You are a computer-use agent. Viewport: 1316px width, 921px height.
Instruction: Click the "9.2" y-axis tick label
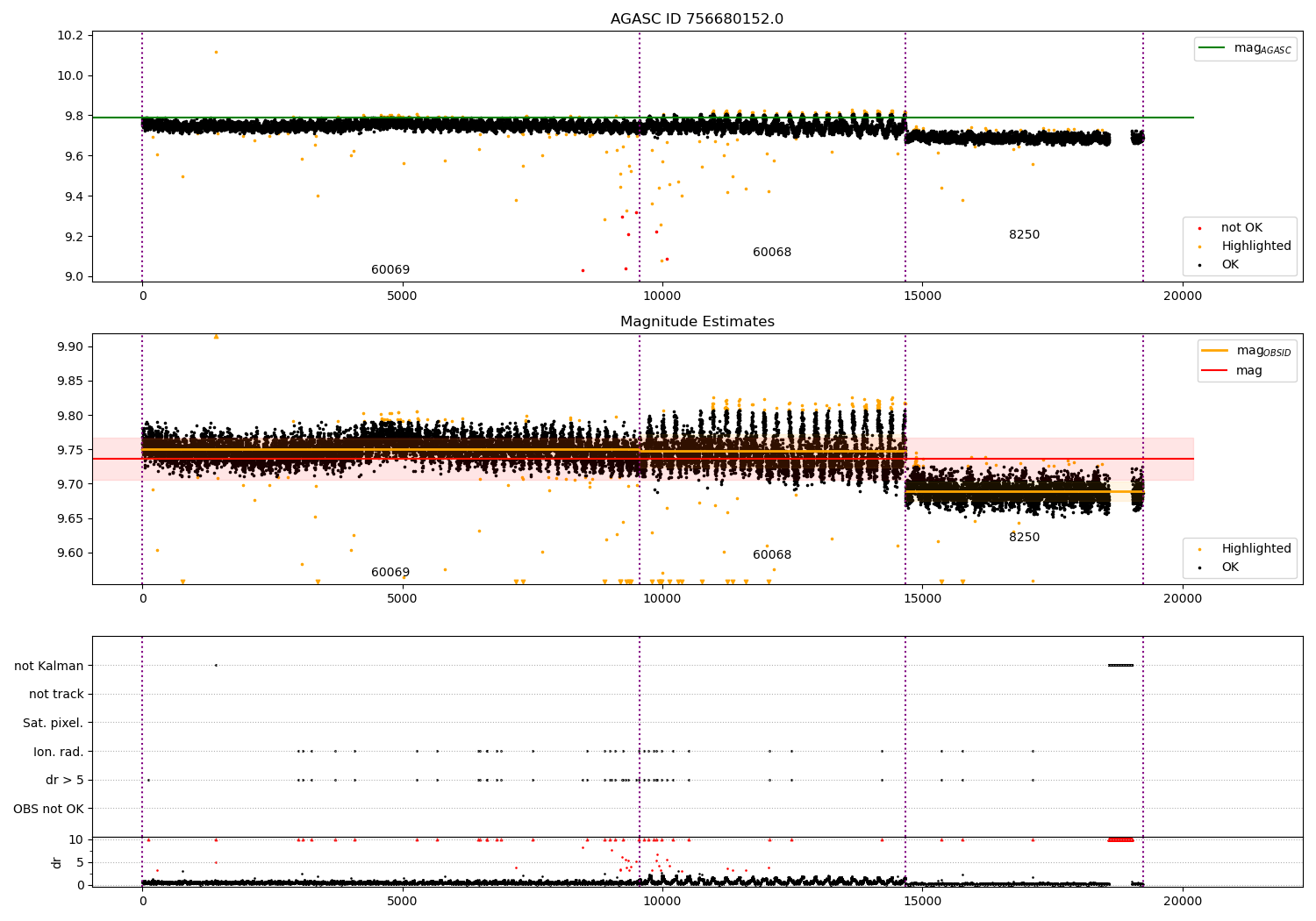74,237
